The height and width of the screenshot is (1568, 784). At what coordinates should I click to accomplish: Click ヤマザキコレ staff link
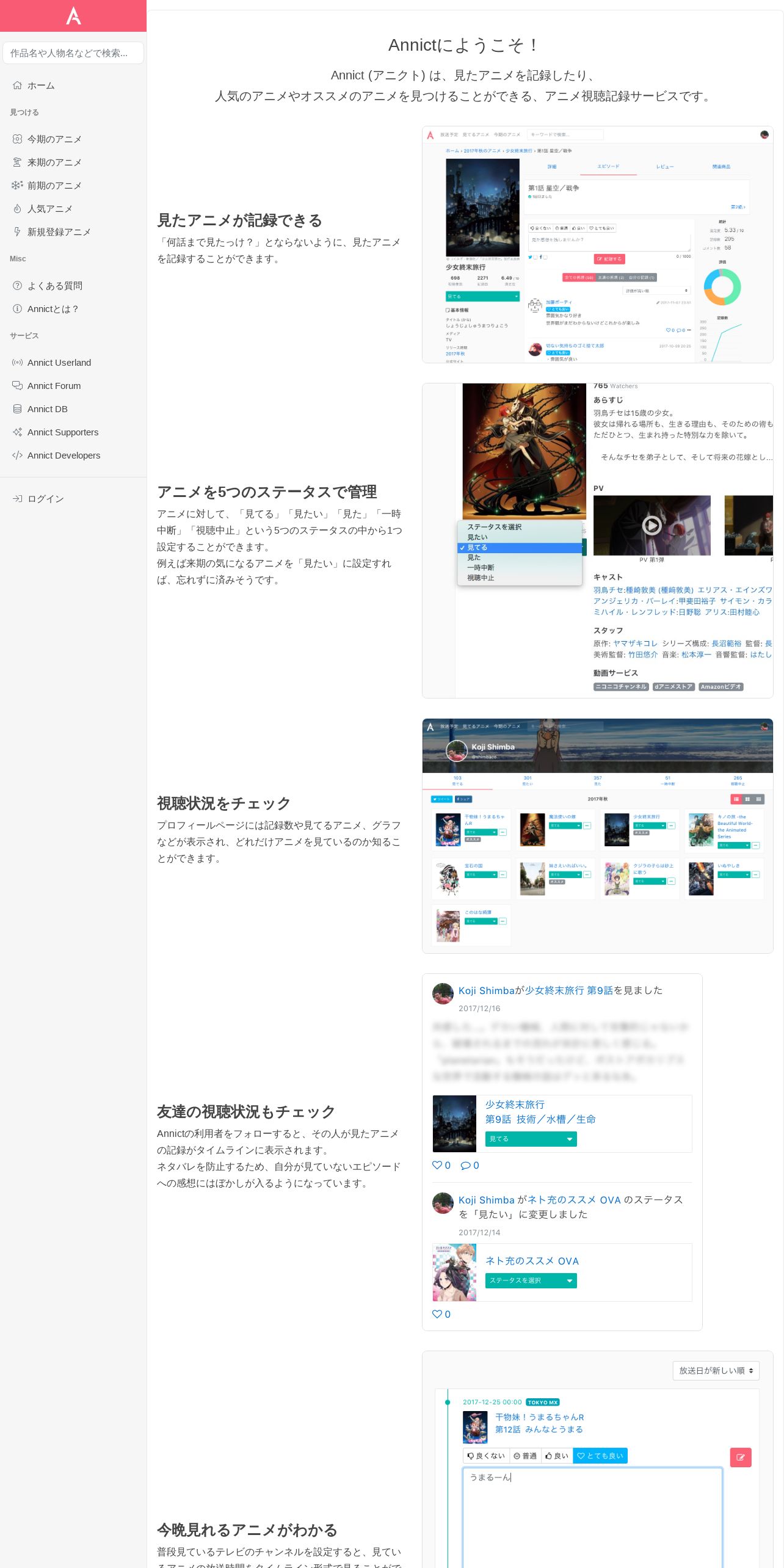(x=636, y=644)
